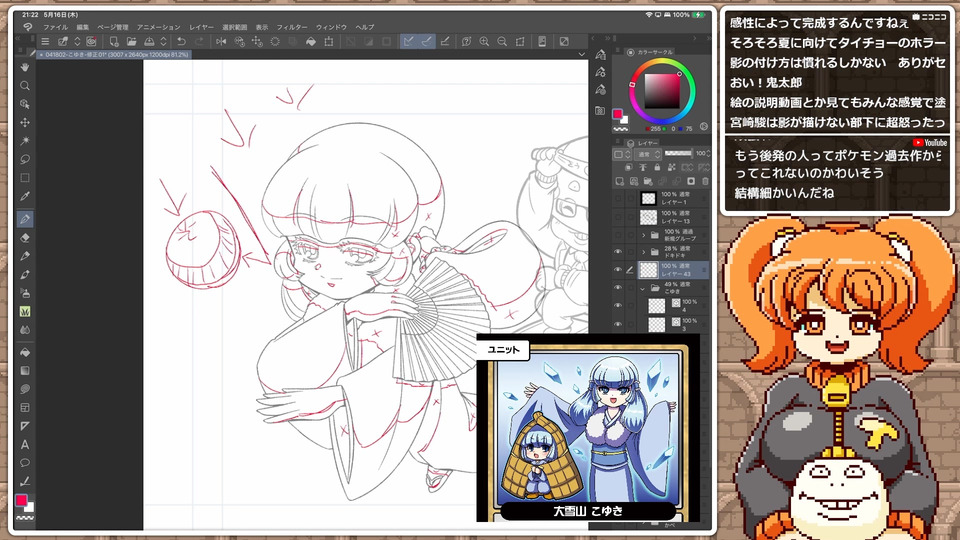Select the Text tool
Screen dimensions: 960x540
(24, 444)
